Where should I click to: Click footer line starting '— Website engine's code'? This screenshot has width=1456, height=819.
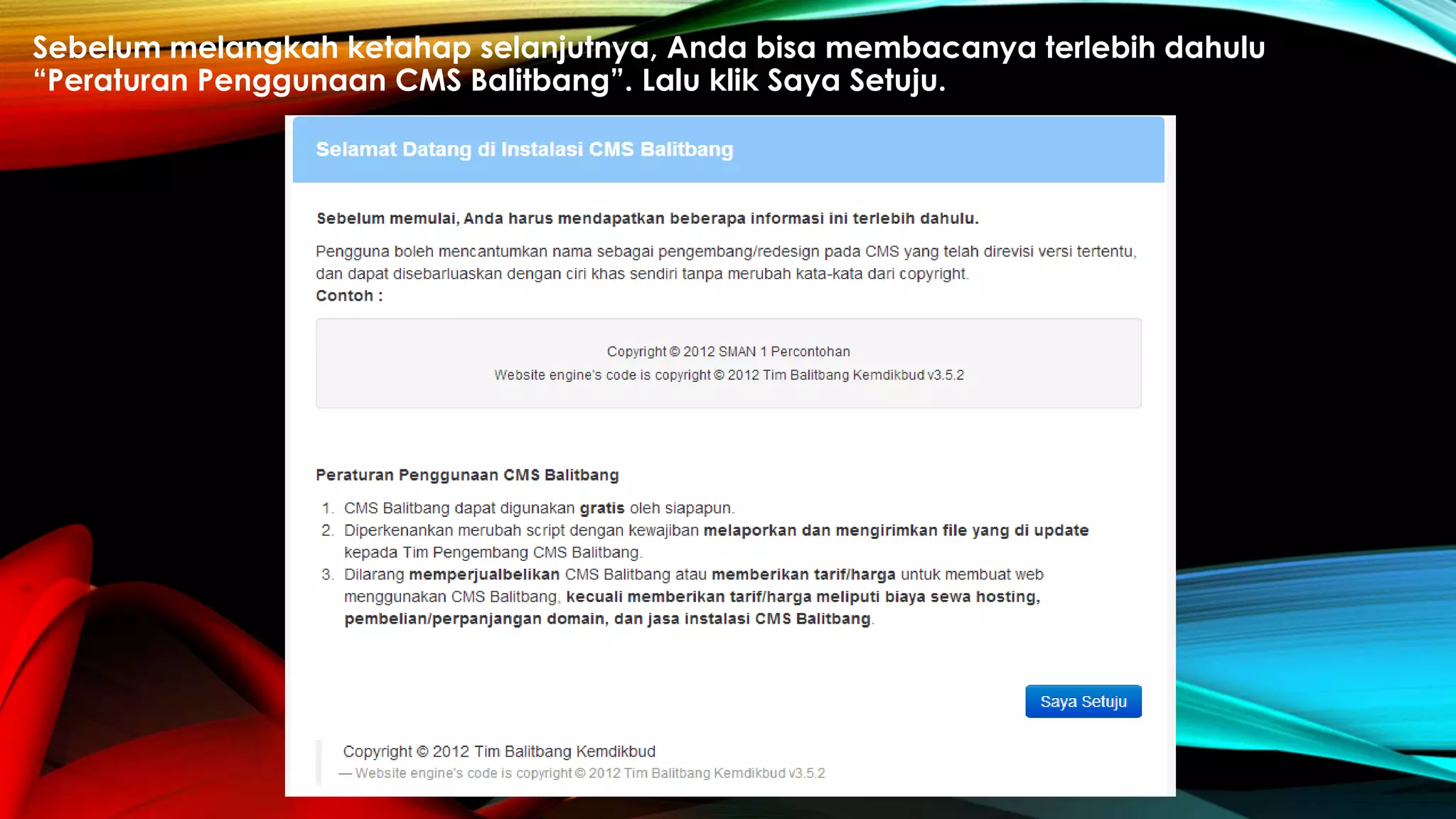tap(582, 773)
